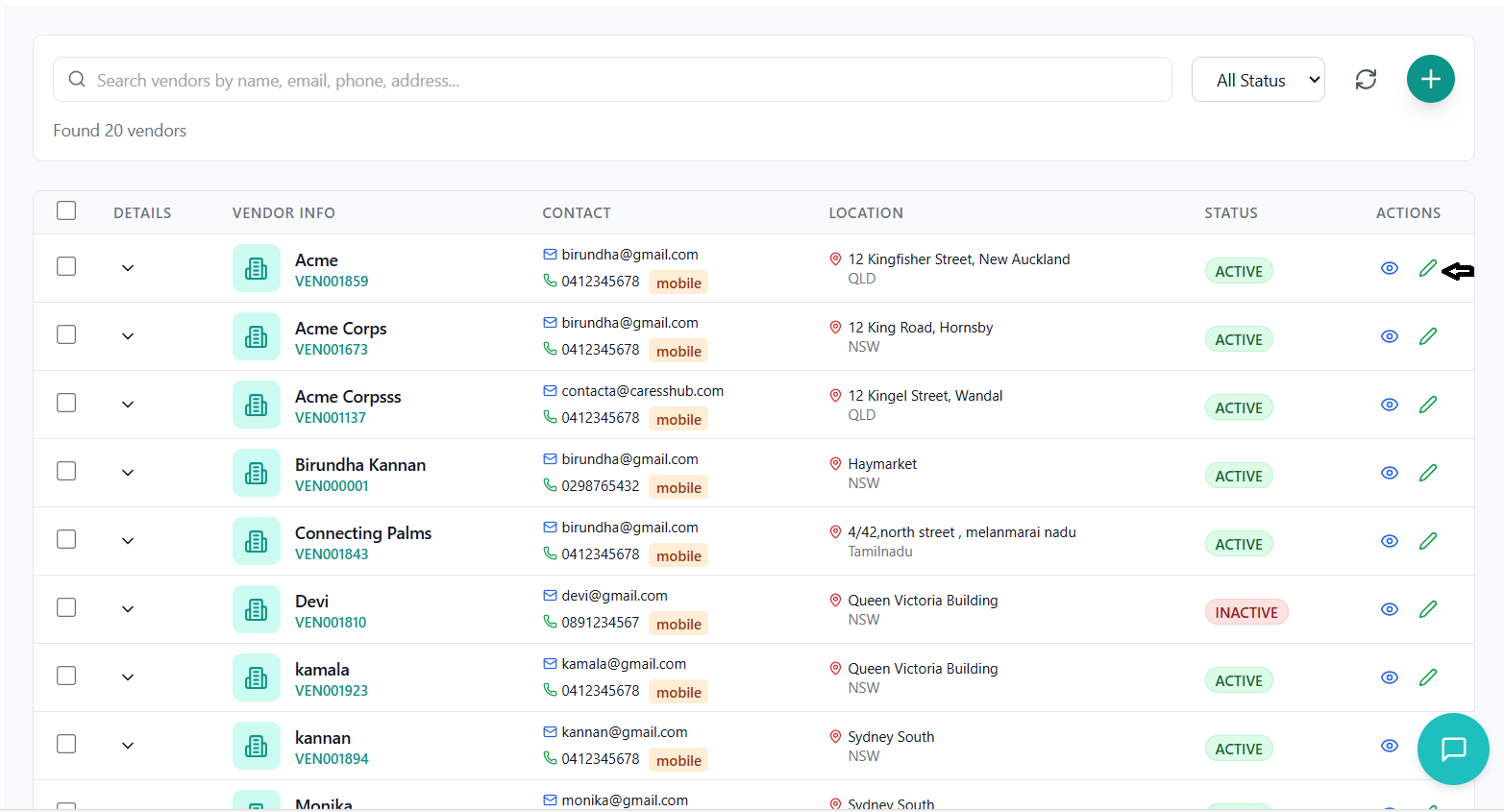Screen dimensions: 1504x812
Task: Click the search magnifier icon
Action: 77,79
